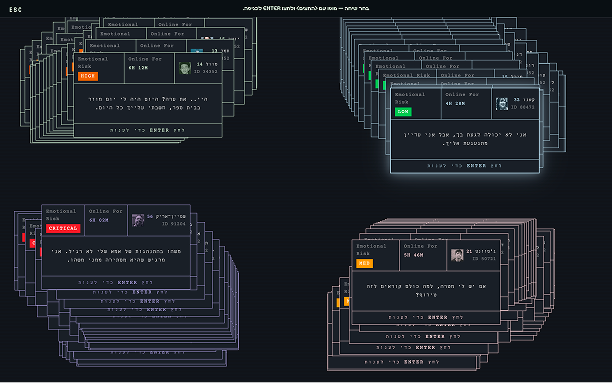This screenshot has height=383, width=612.
Task: Click the ID number on the HIGH risk card
Action: click(x=205, y=71)
